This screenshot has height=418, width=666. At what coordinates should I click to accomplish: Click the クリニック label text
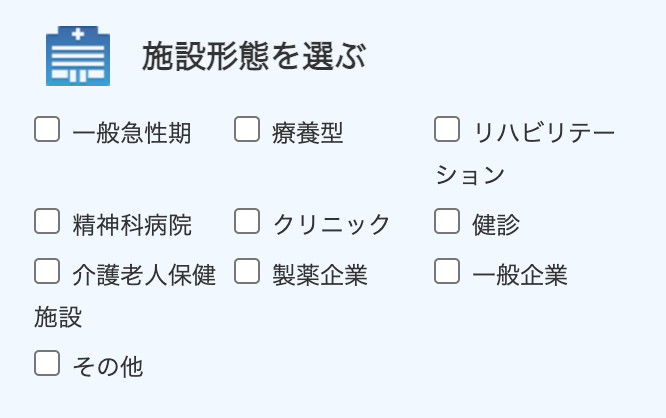(331, 225)
